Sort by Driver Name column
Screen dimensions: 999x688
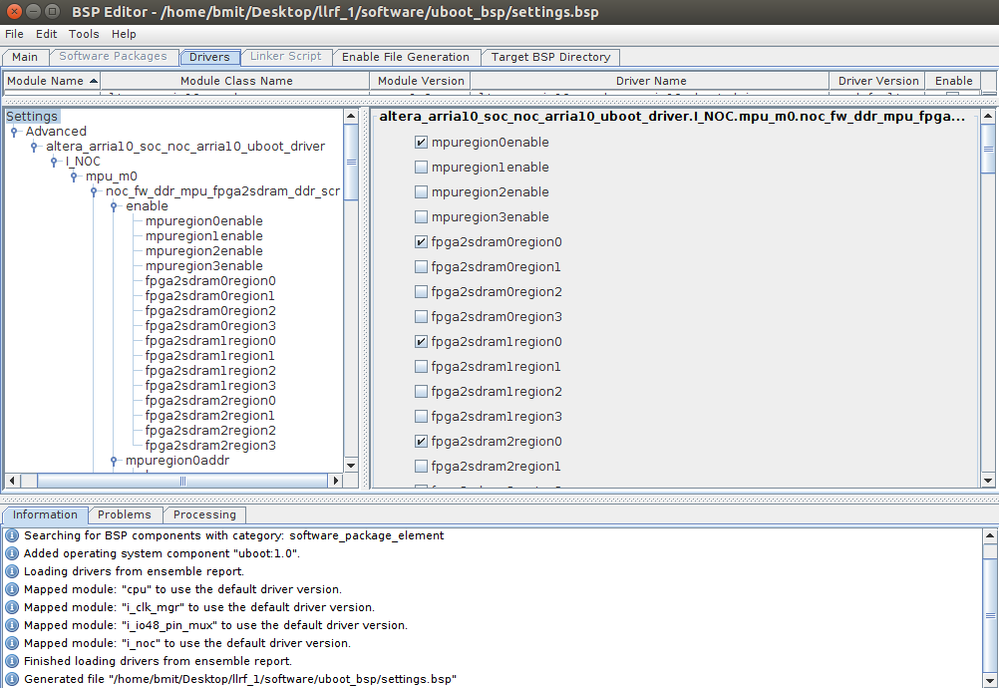tap(650, 81)
